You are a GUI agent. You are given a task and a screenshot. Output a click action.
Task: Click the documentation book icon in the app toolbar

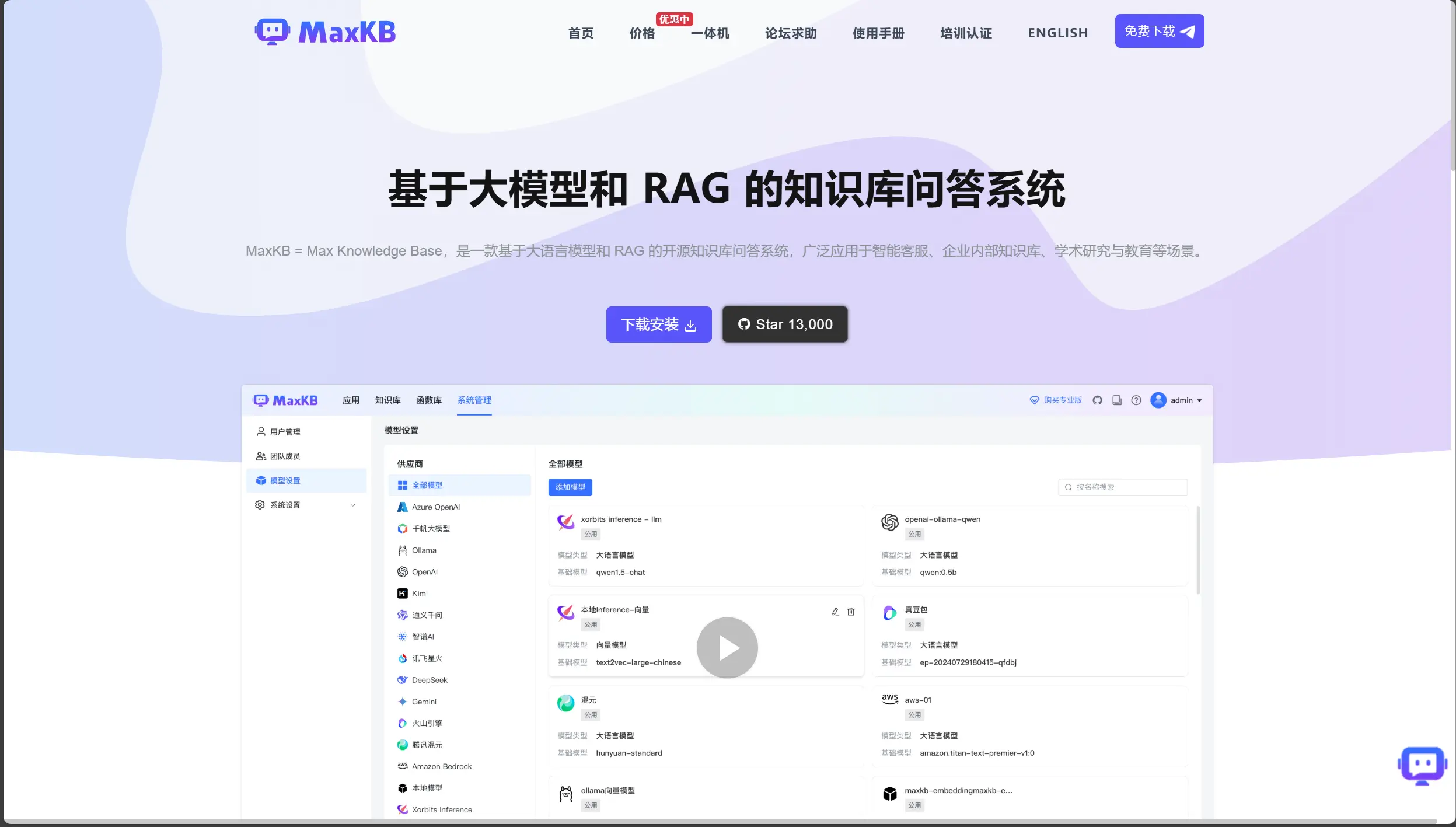(1116, 400)
